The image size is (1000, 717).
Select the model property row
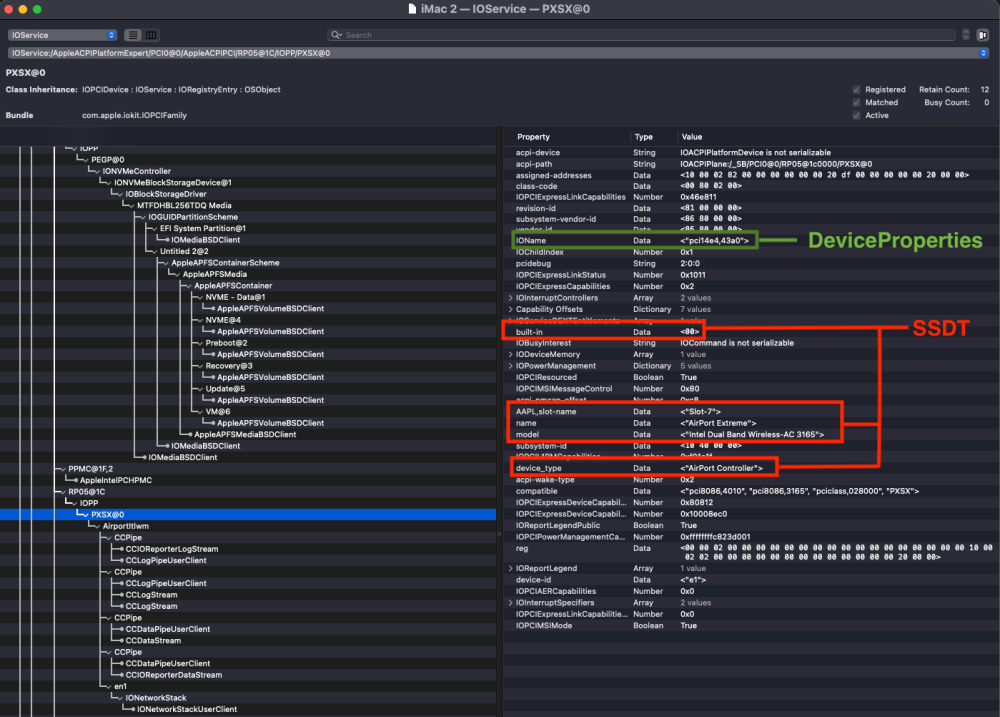tap(752, 434)
